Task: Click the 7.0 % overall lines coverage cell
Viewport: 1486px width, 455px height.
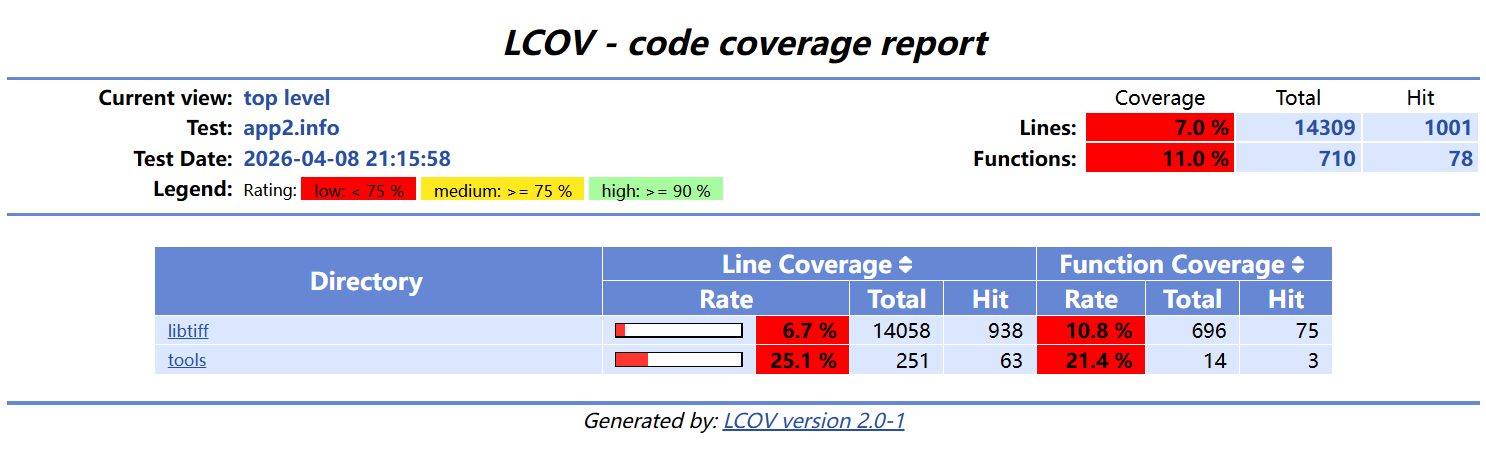Action: pos(1159,128)
